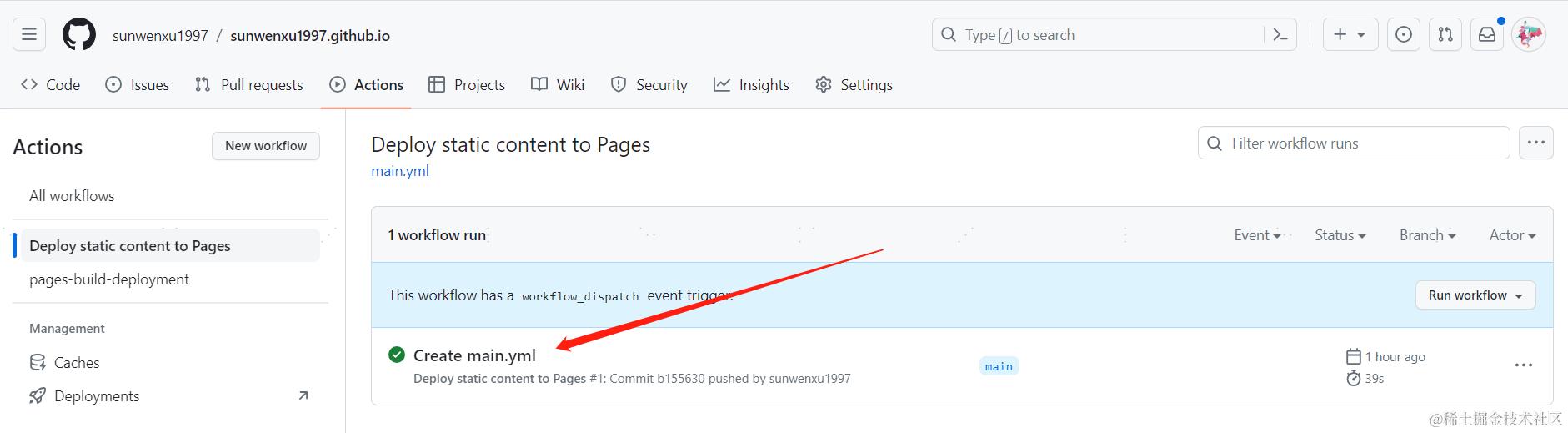
Task: Open the Actor filter dropdown
Action: (1513, 235)
